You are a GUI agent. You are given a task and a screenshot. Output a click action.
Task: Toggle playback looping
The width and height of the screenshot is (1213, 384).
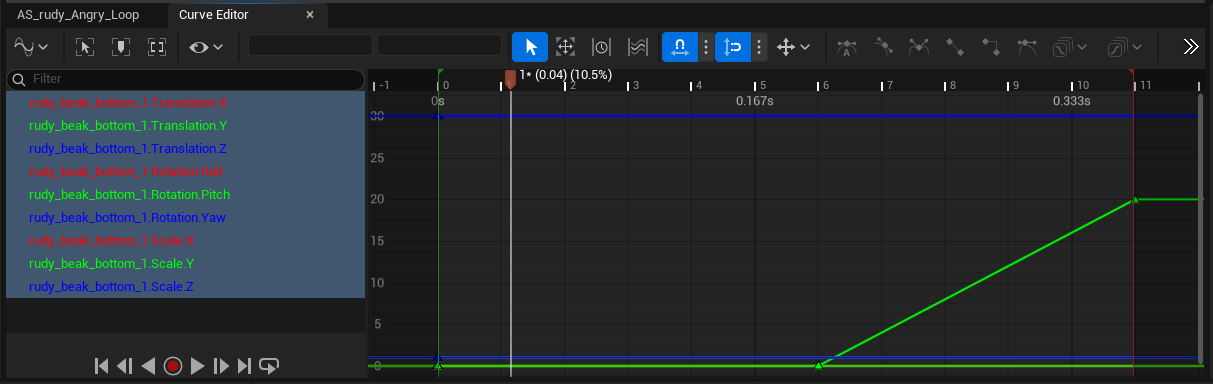[269, 366]
